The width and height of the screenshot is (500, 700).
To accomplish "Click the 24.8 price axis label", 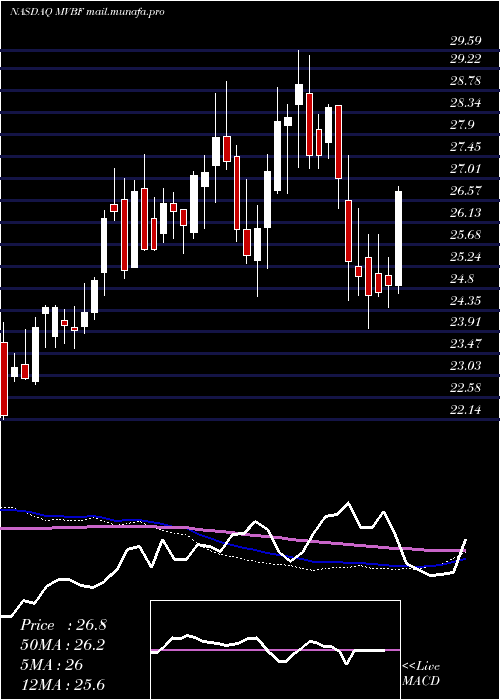I will pyautogui.click(x=462, y=279).
